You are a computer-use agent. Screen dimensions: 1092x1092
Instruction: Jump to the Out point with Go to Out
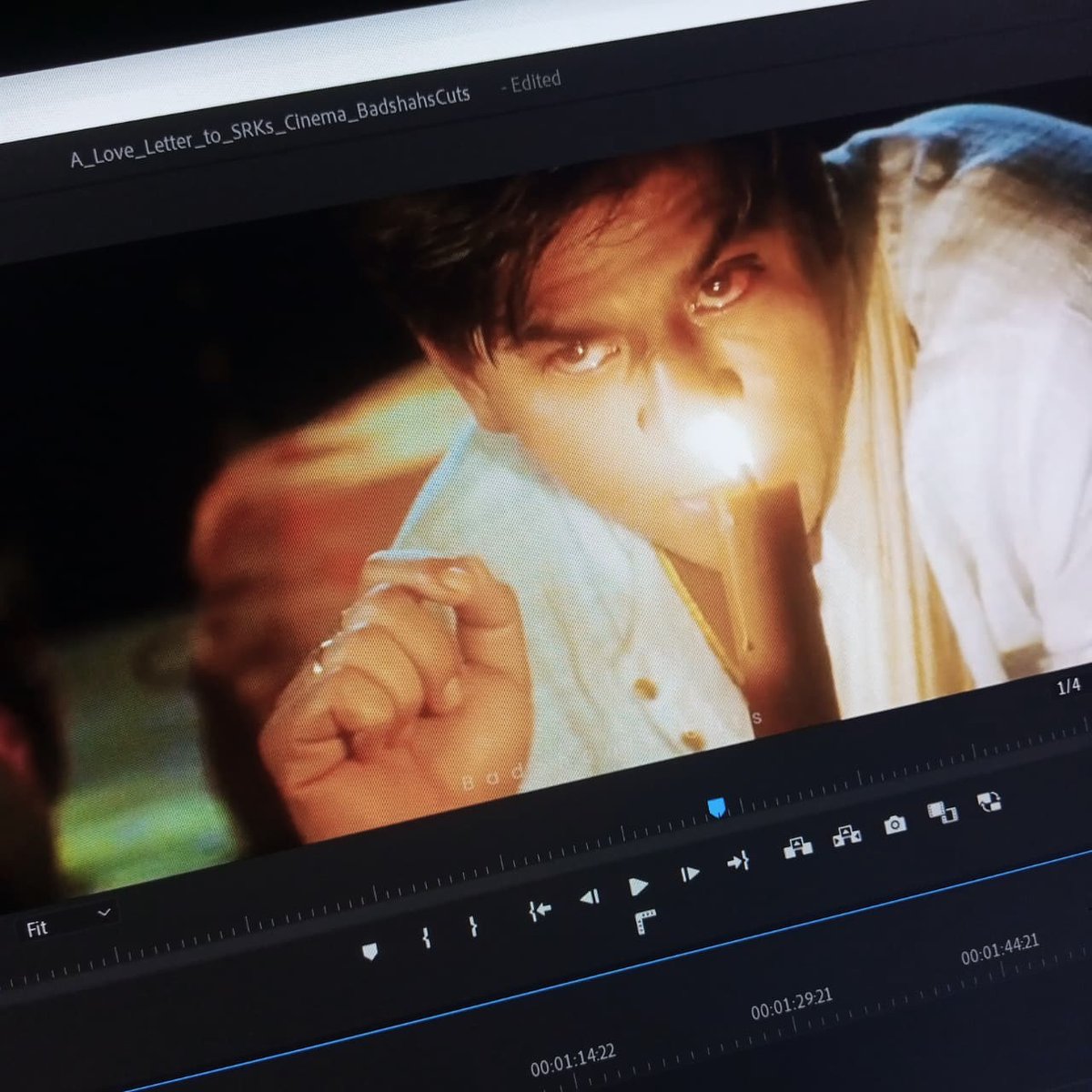click(738, 861)
